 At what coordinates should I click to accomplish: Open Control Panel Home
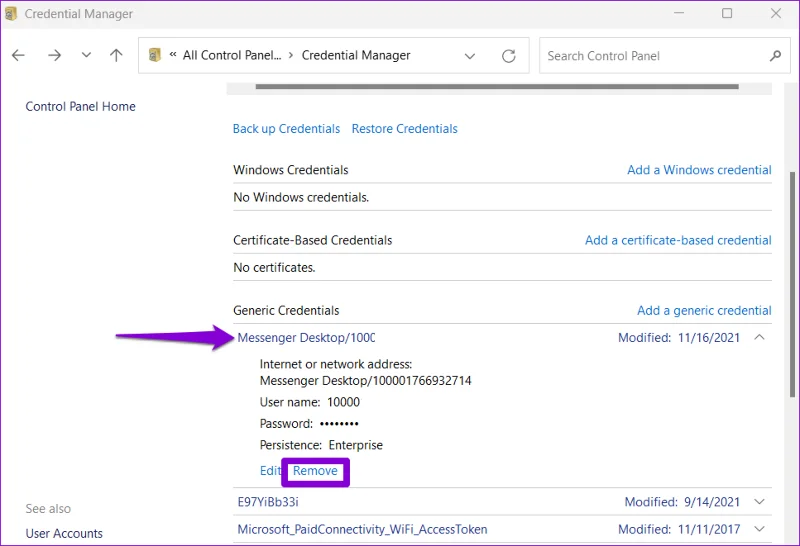[81, 106]
